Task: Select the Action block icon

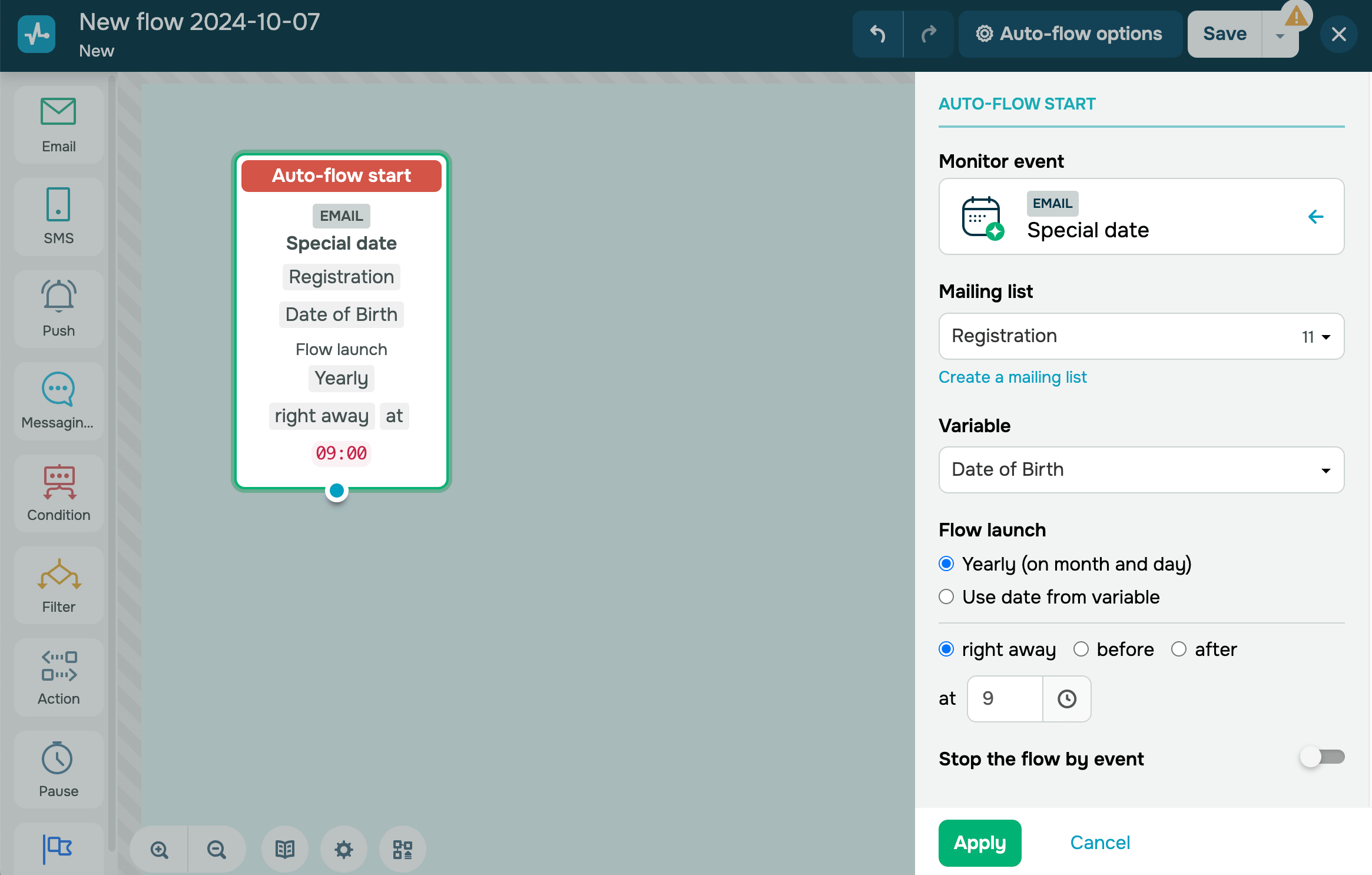Action: coord(58,677)
